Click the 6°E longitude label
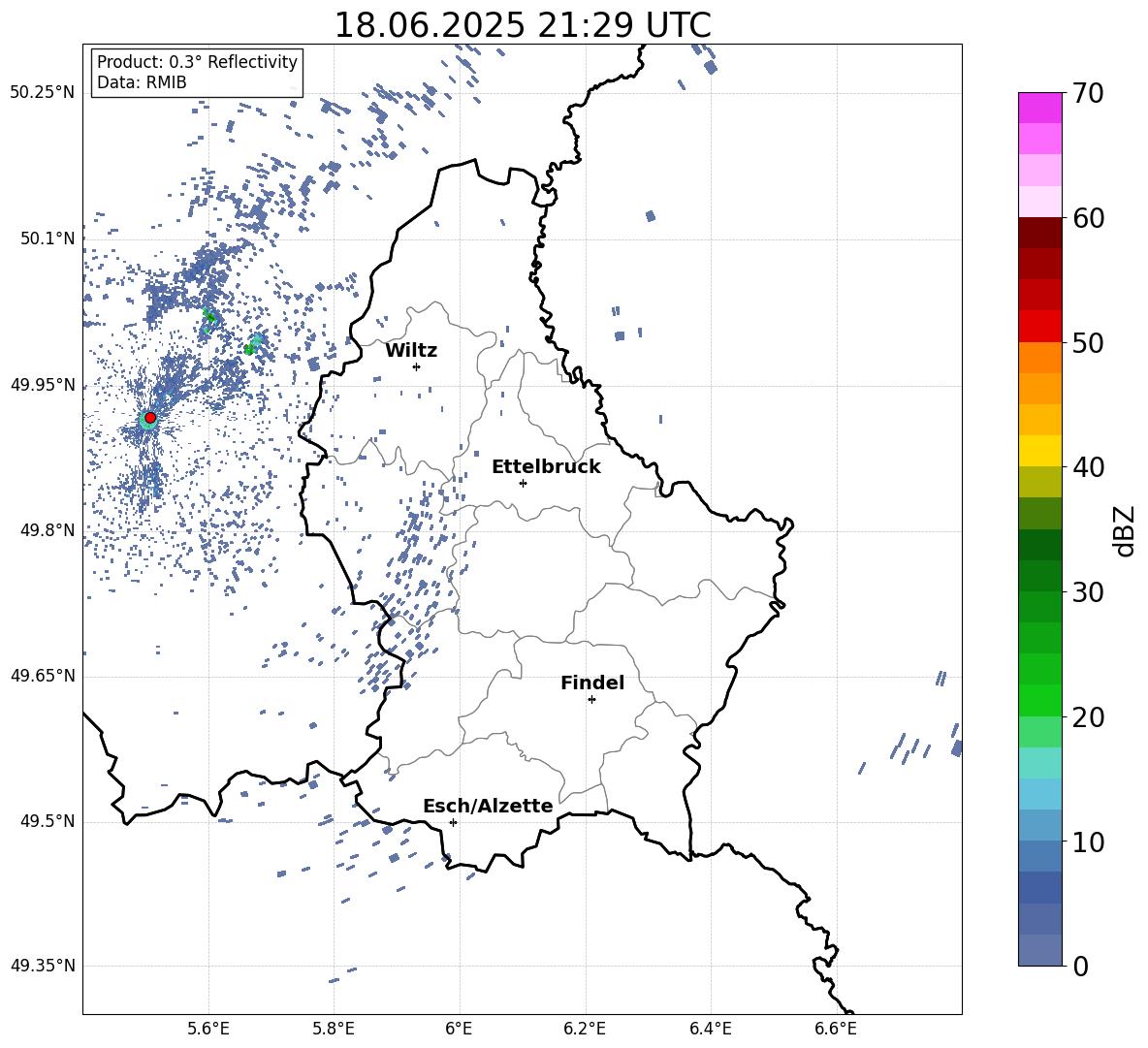The height and width of the screenshot is (1048, 1148). pos(459,1029)
